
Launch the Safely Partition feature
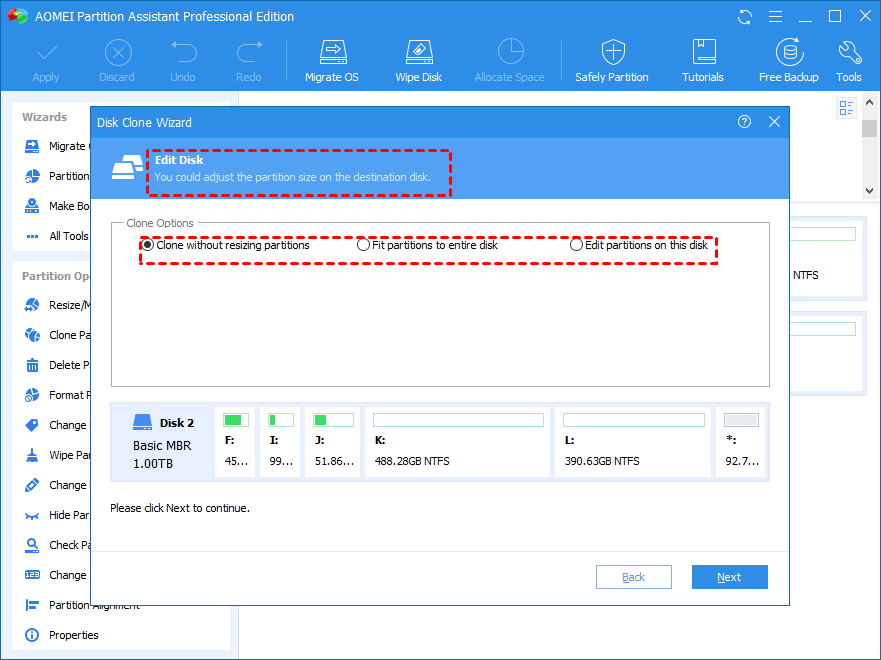(x=612, y=60)
